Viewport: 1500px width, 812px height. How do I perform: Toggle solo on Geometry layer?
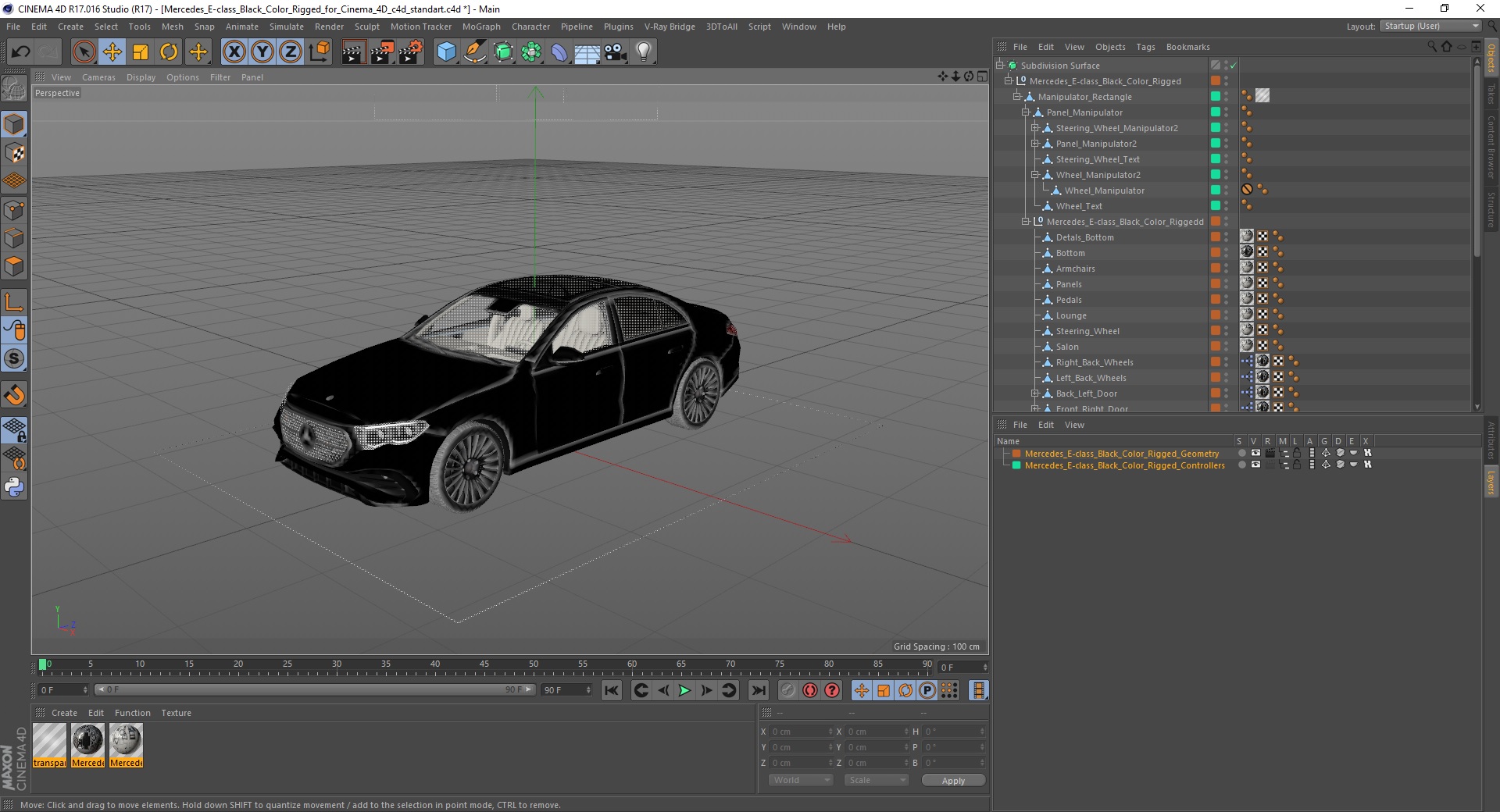tap(1241, 453)
